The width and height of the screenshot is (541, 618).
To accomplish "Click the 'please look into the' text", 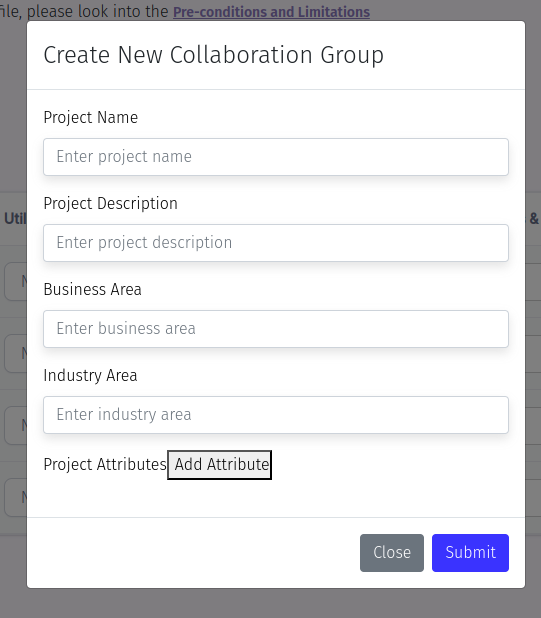I will 98,11.
